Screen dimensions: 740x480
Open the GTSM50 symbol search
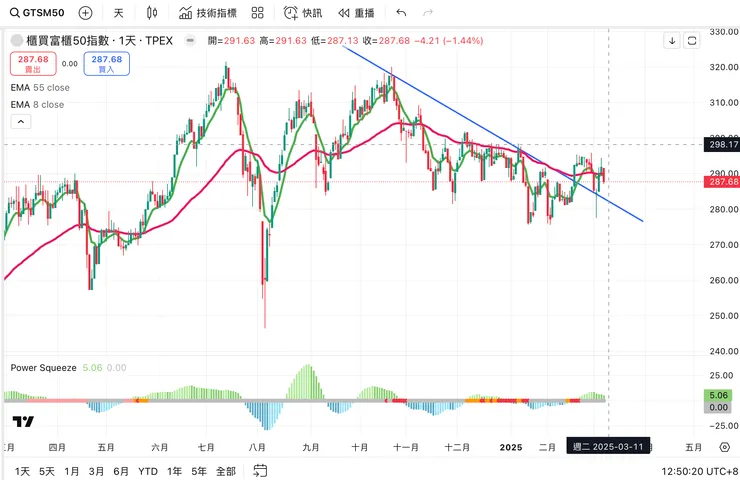click(36, 13)
